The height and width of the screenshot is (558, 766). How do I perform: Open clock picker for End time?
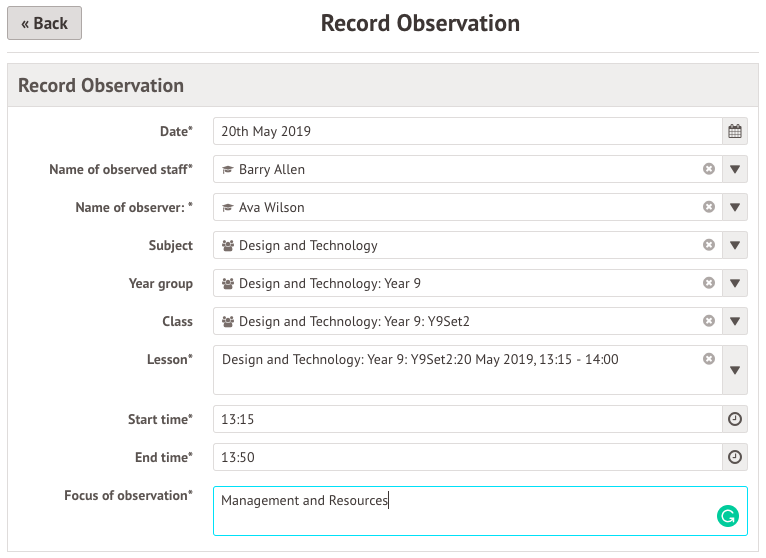pyautogui.click(x=734, y=457)
